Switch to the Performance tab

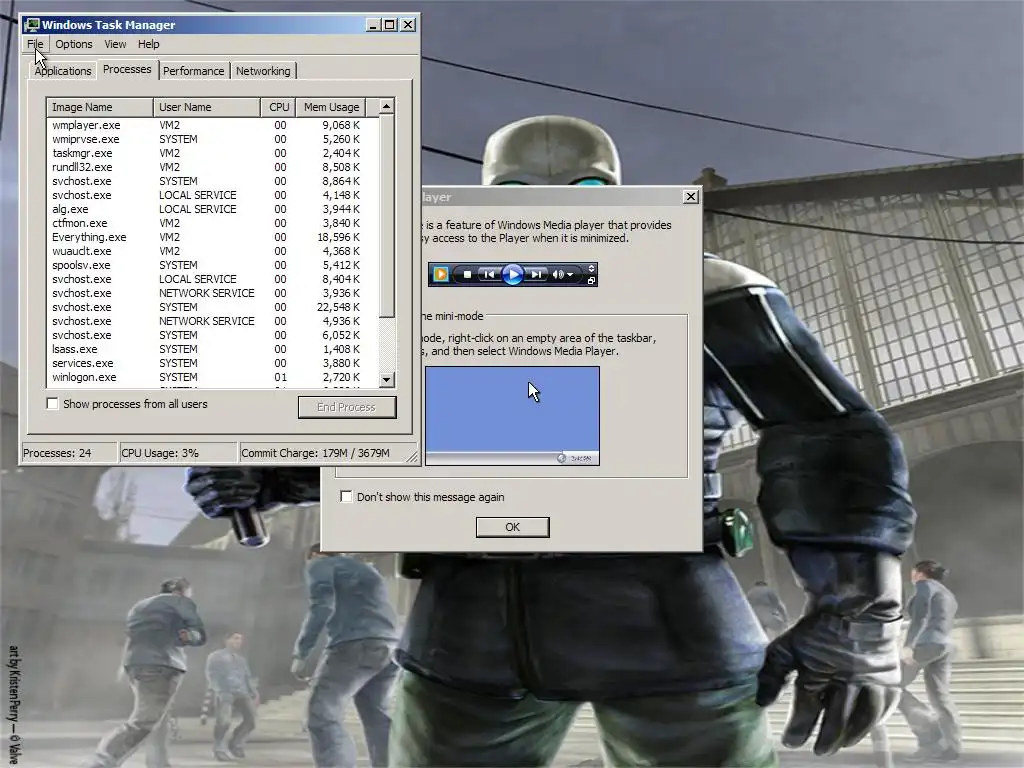point(193,71)
